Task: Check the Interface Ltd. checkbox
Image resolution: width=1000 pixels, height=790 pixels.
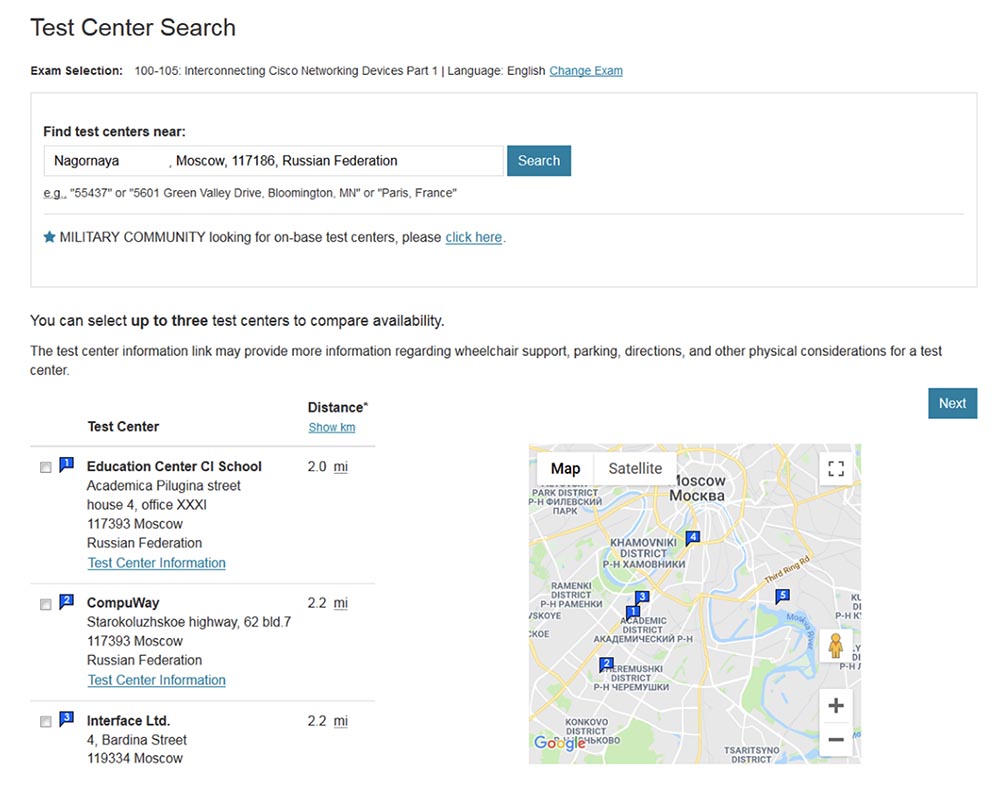Action: tap(46, 722)
